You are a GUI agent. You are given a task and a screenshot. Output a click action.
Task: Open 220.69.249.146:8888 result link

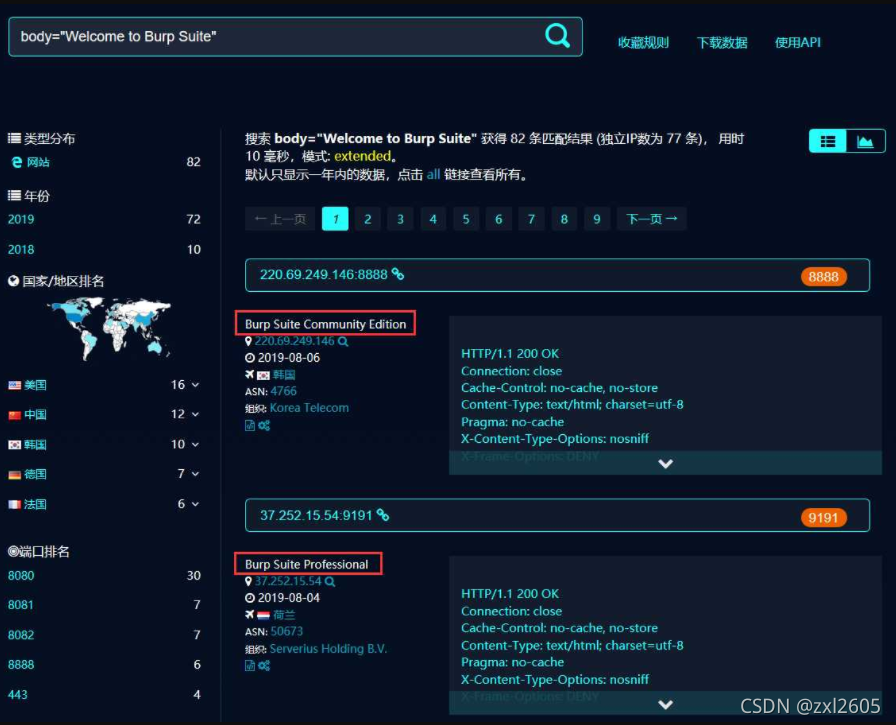click(x=323, y=275)
